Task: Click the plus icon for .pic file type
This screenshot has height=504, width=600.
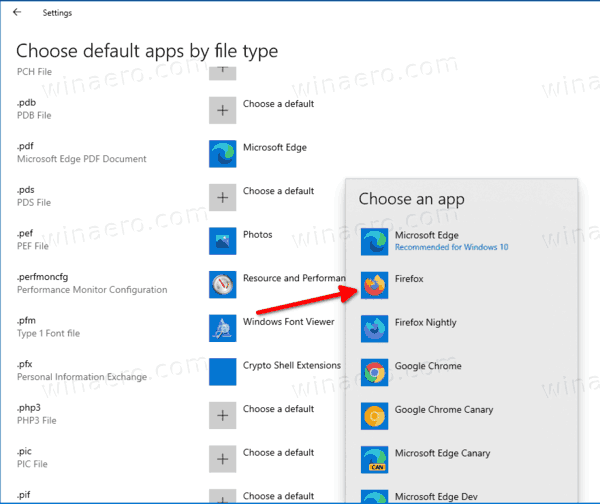Action: (x=222, y=459)
